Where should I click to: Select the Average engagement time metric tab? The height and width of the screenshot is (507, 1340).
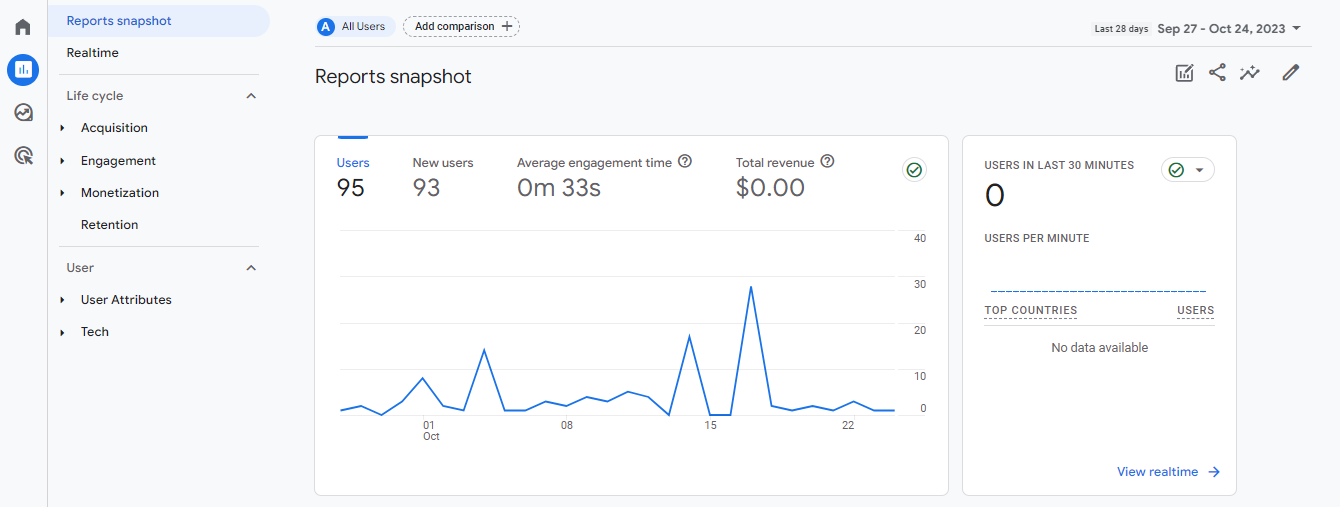click(605, 176)
